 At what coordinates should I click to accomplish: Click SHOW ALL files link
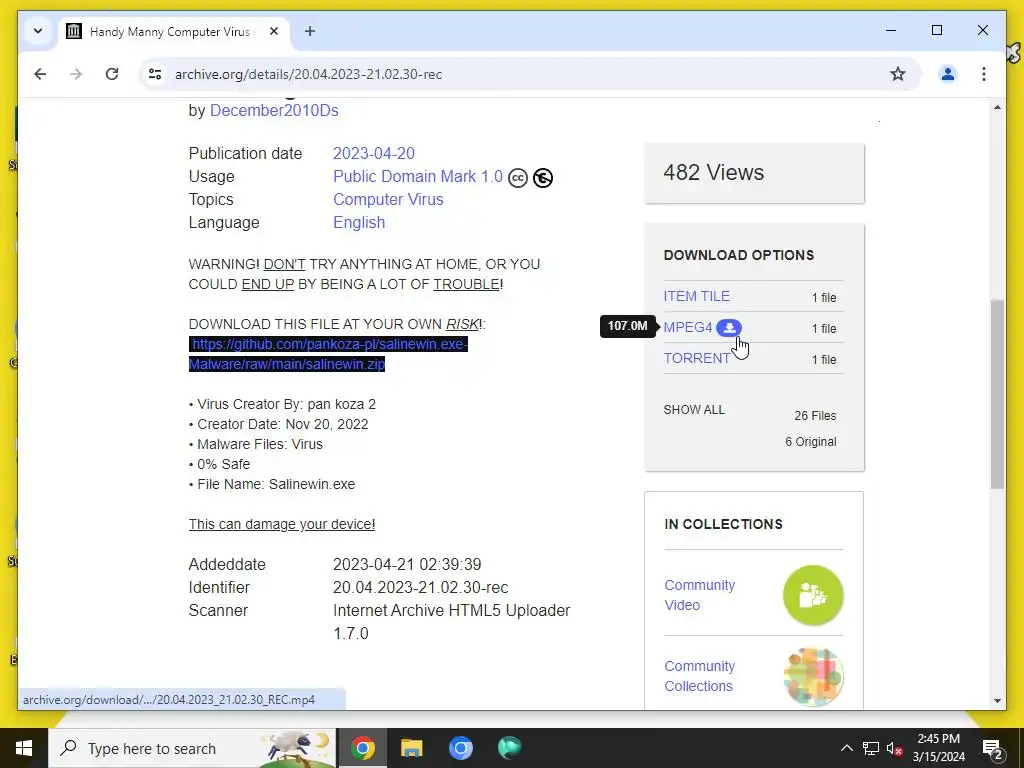coord(694,409)
